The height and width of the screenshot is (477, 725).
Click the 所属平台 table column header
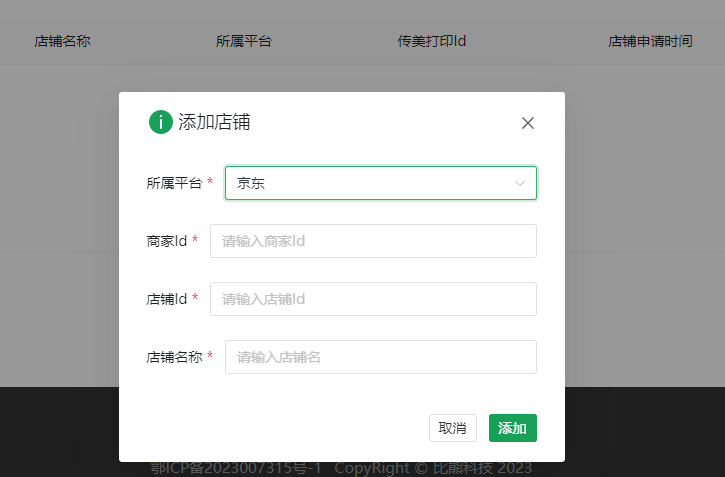(x=244, y=41)
